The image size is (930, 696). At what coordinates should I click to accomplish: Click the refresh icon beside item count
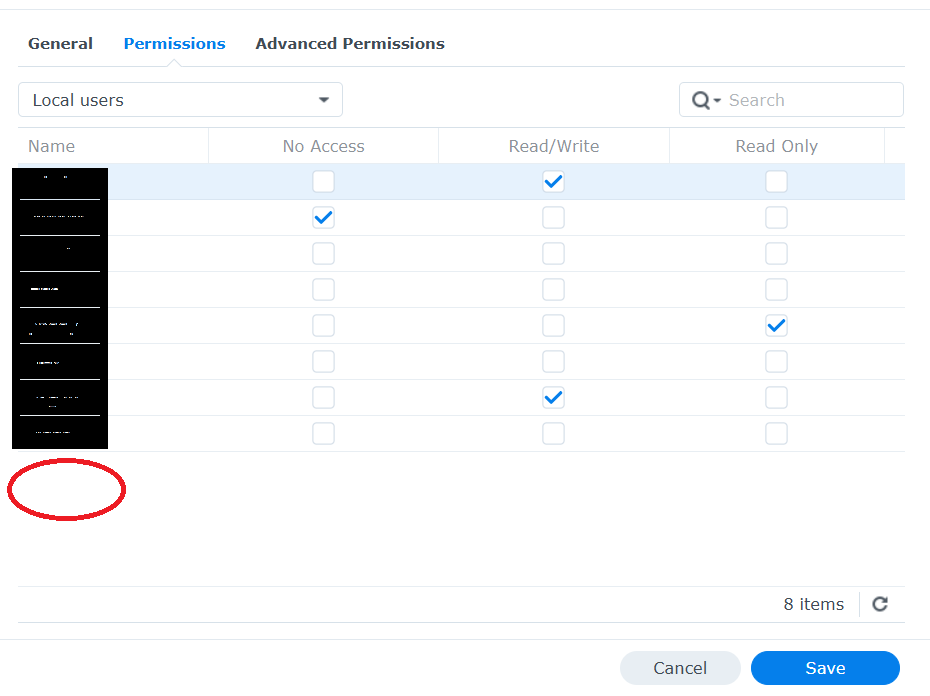point(880,604)
